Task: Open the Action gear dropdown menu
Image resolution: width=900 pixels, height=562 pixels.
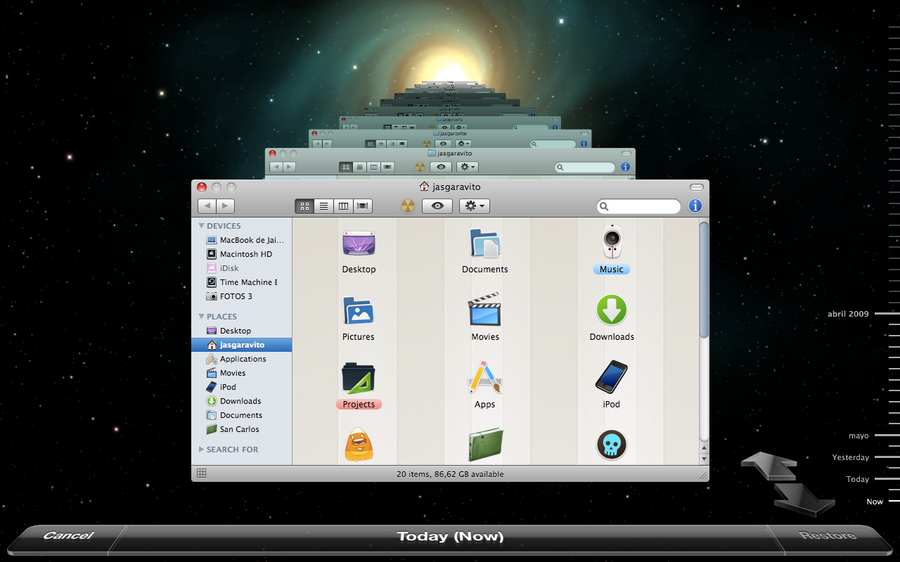Action: (x=474, y=206)
